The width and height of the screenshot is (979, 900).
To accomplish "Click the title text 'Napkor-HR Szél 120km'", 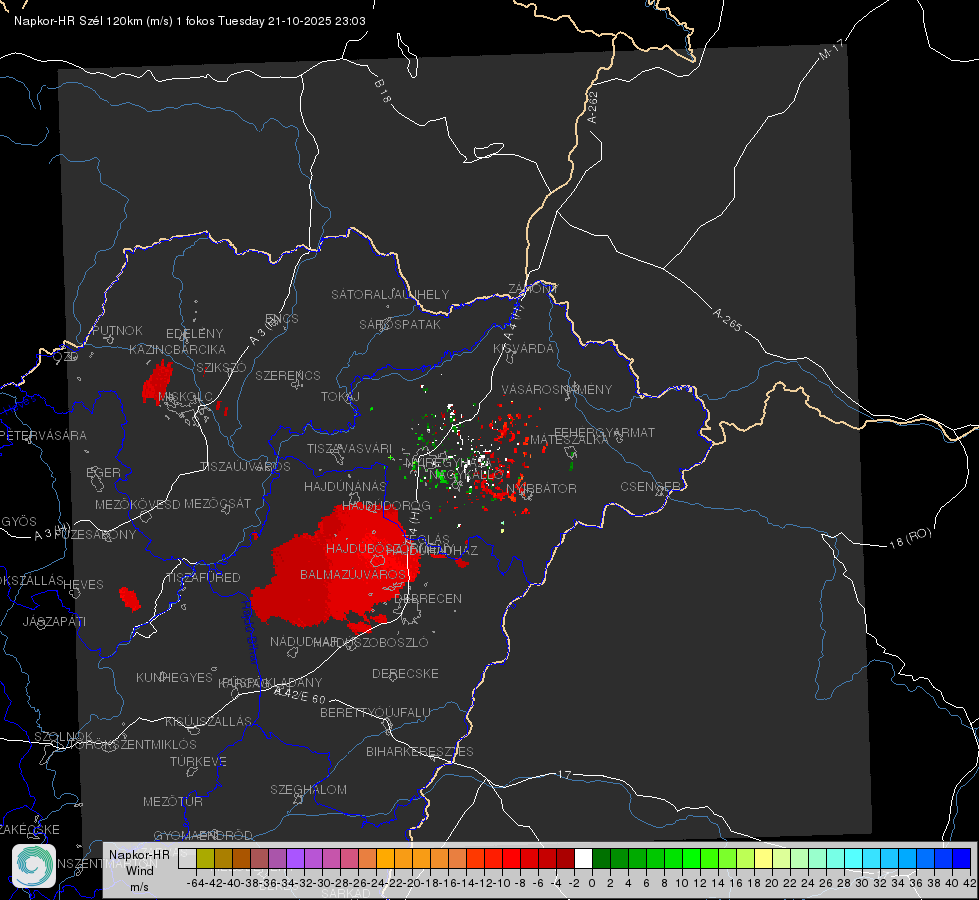I will click(79, 21).
